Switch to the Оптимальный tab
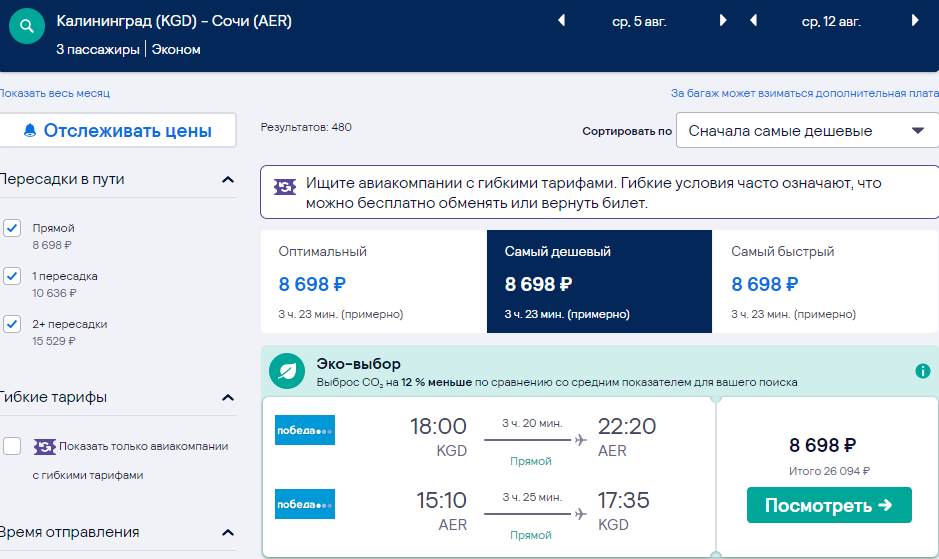The height and width of the screenshot is (559, 939). [374, 282]
